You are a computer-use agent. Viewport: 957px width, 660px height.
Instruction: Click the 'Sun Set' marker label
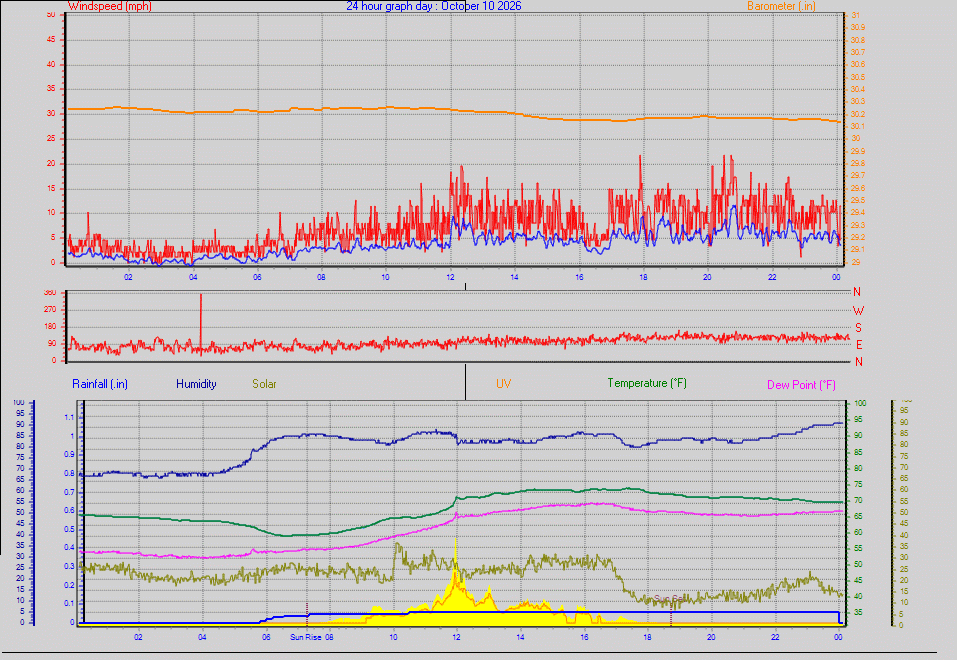[668, 599]
